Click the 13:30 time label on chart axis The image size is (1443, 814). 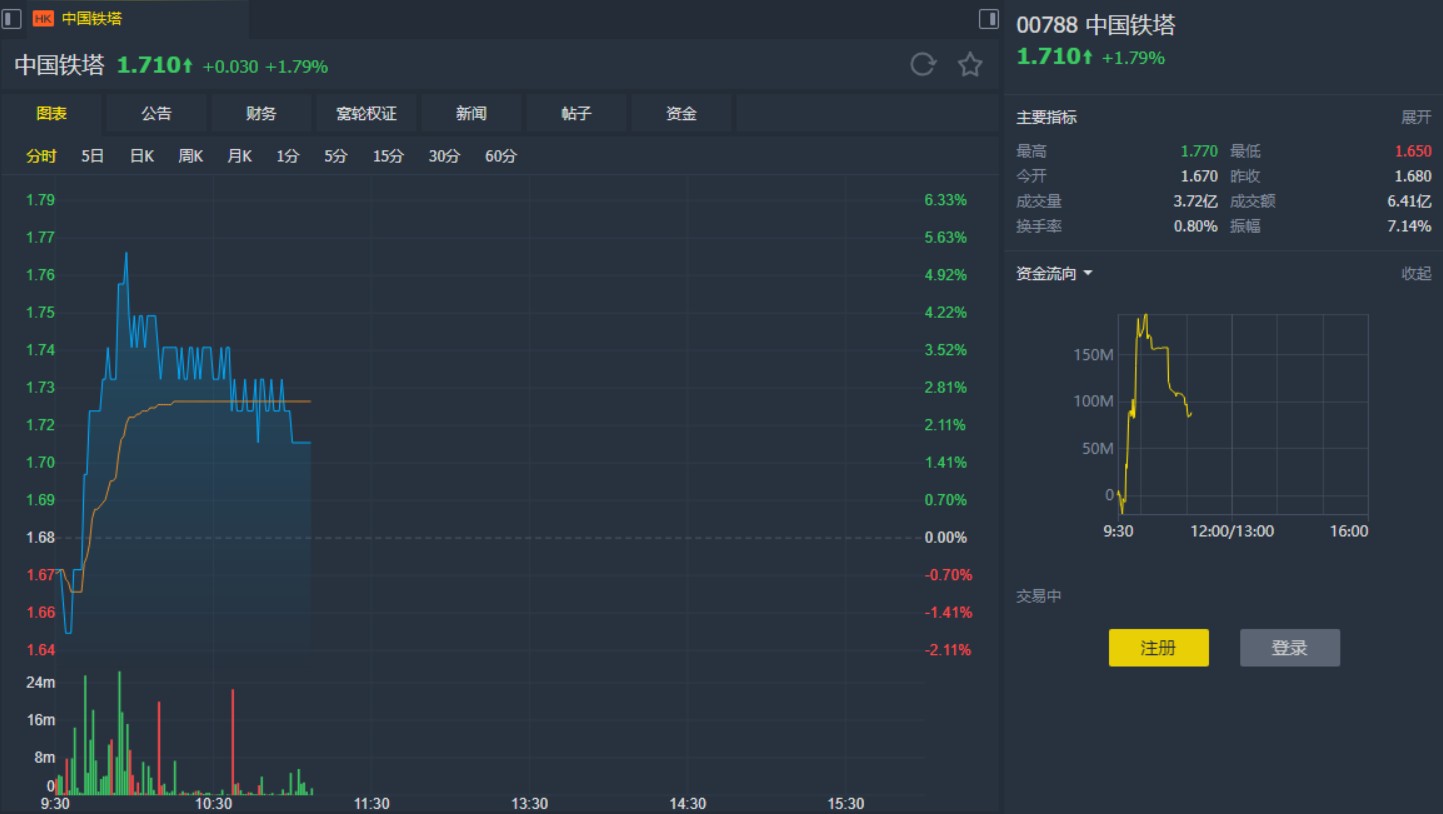[x=529, y=804]
